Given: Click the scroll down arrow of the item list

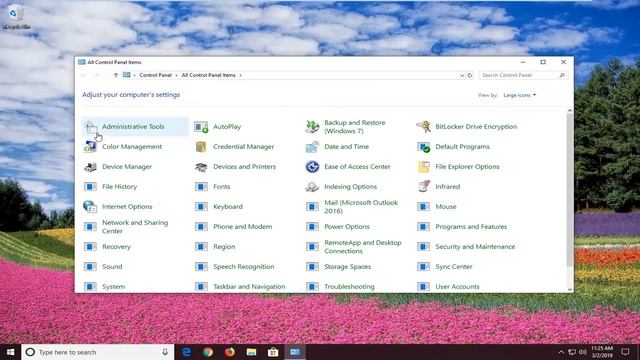Looking at the screenshot, I should click(570, 289).
